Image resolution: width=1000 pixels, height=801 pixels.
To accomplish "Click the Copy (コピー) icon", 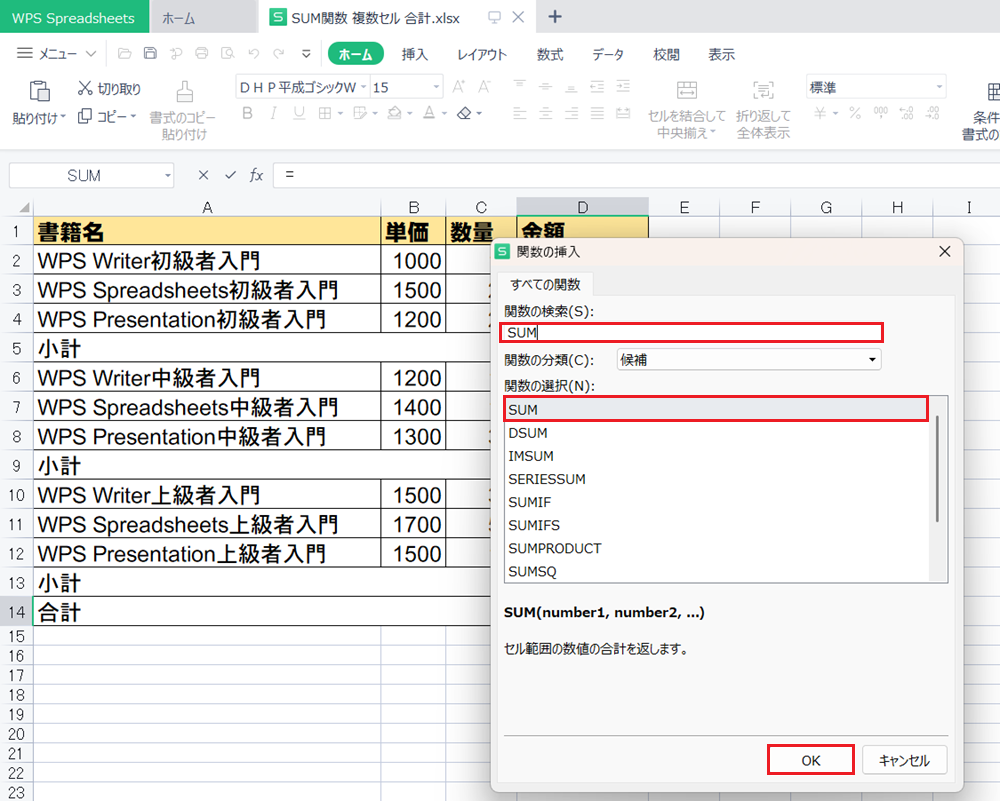I will pos(85,116).
